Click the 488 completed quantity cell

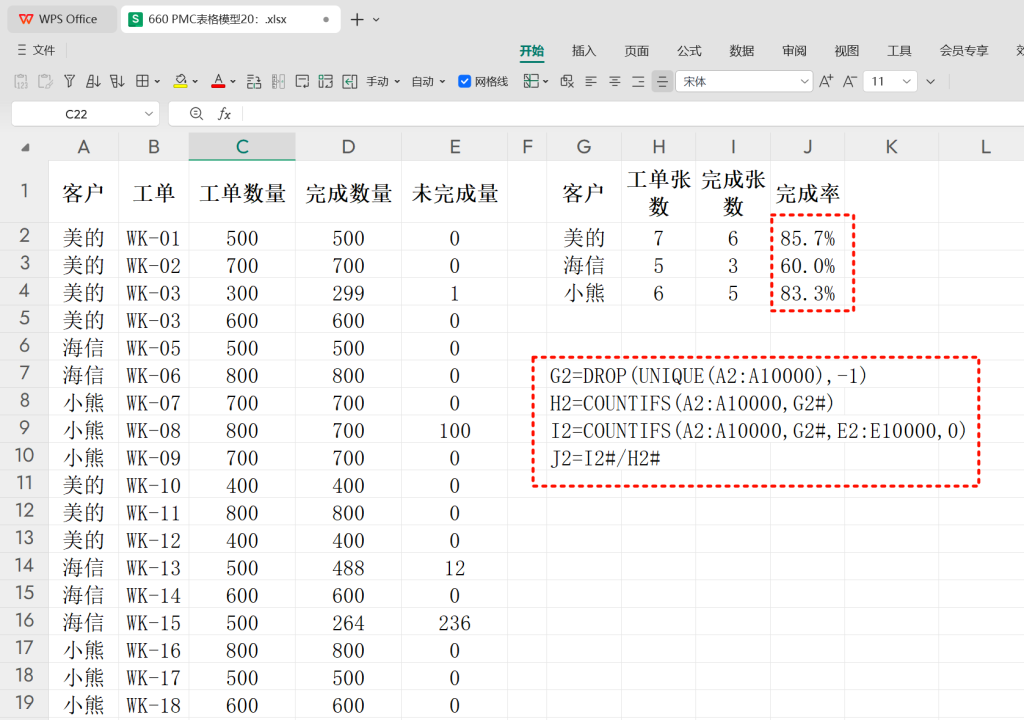point(348,568)
